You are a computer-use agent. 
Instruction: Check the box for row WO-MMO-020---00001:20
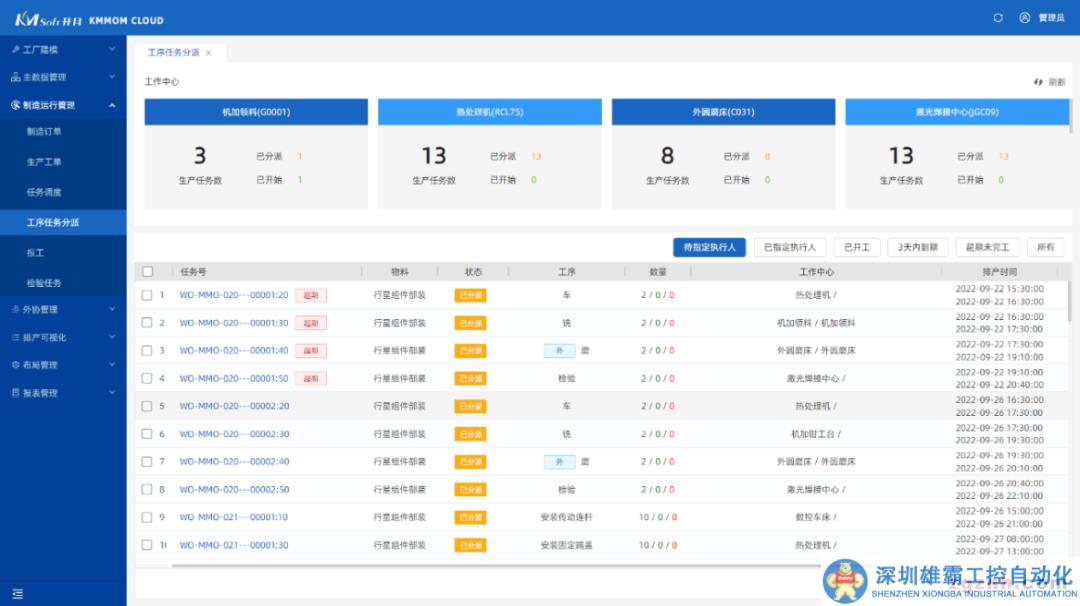click(x=147, y=295)
